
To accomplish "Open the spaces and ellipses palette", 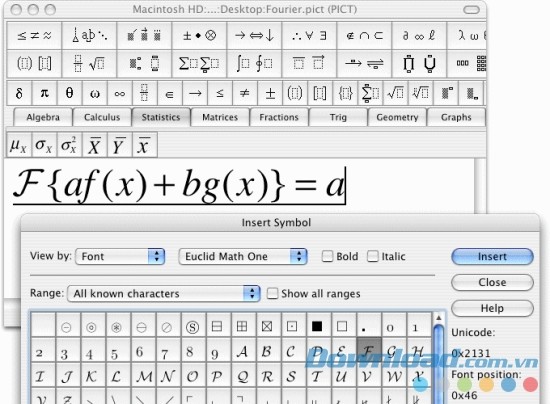I will coord(89,35).
